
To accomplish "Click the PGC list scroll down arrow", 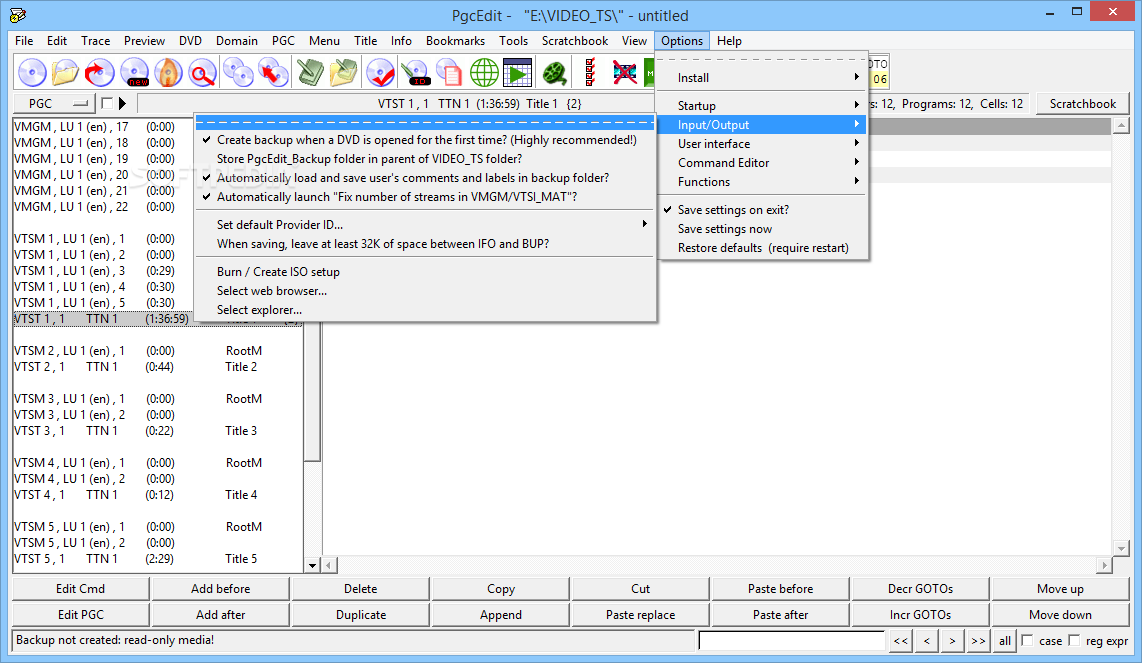I will click(x=312, y=565).
